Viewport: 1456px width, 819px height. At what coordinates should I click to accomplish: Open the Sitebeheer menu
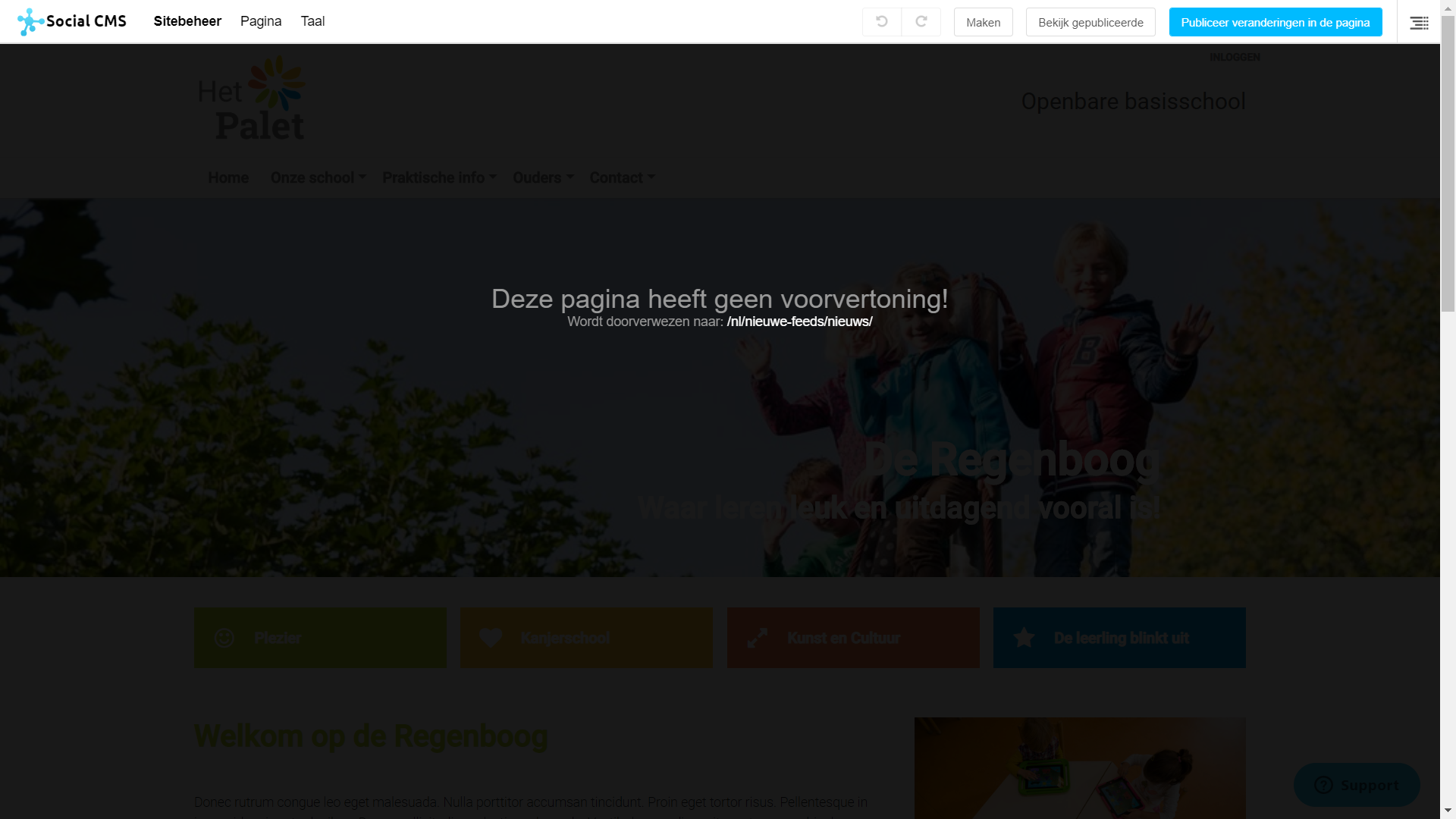click(187, 21)
